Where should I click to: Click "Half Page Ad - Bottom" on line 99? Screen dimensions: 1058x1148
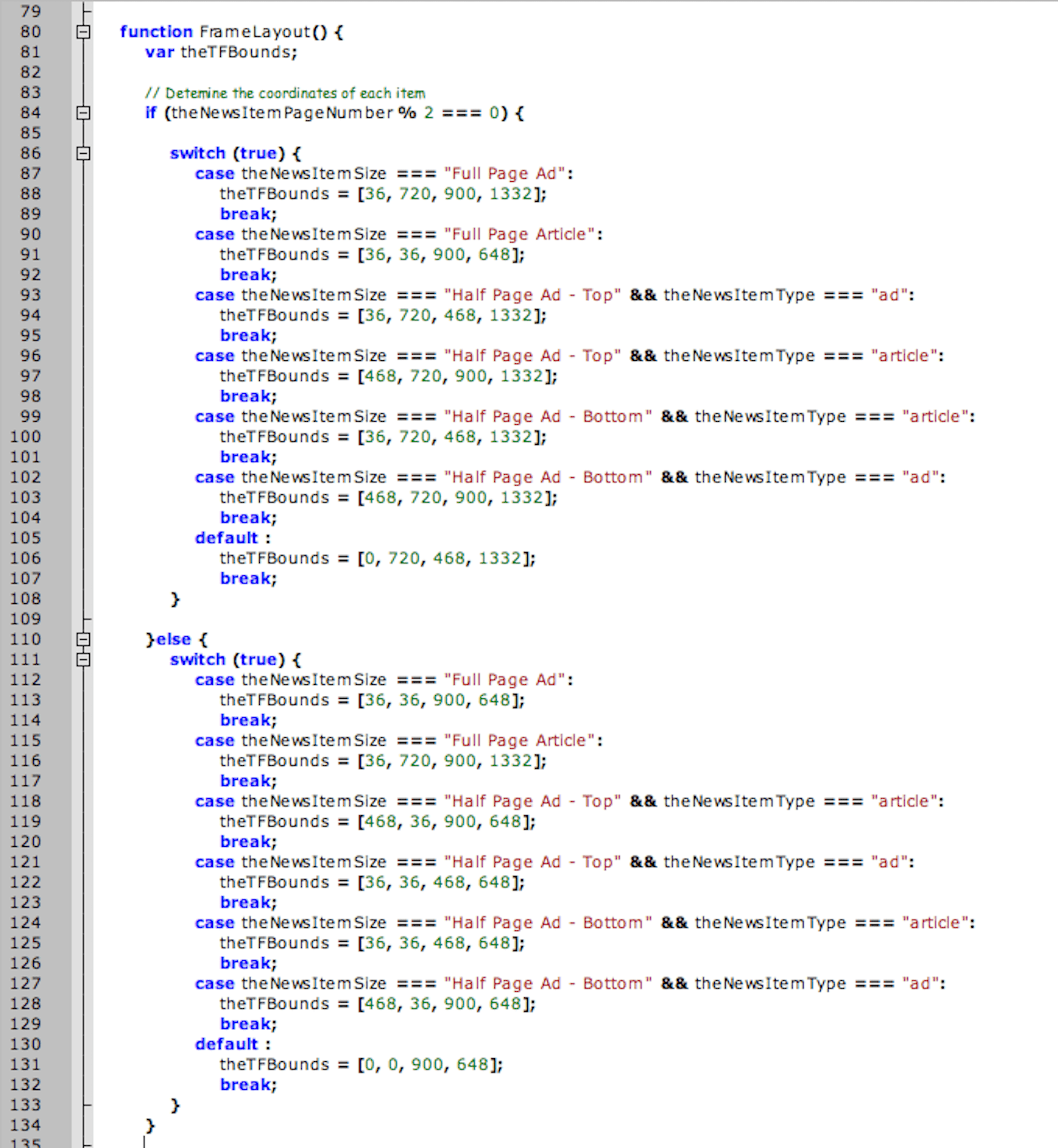coord(548,417)
